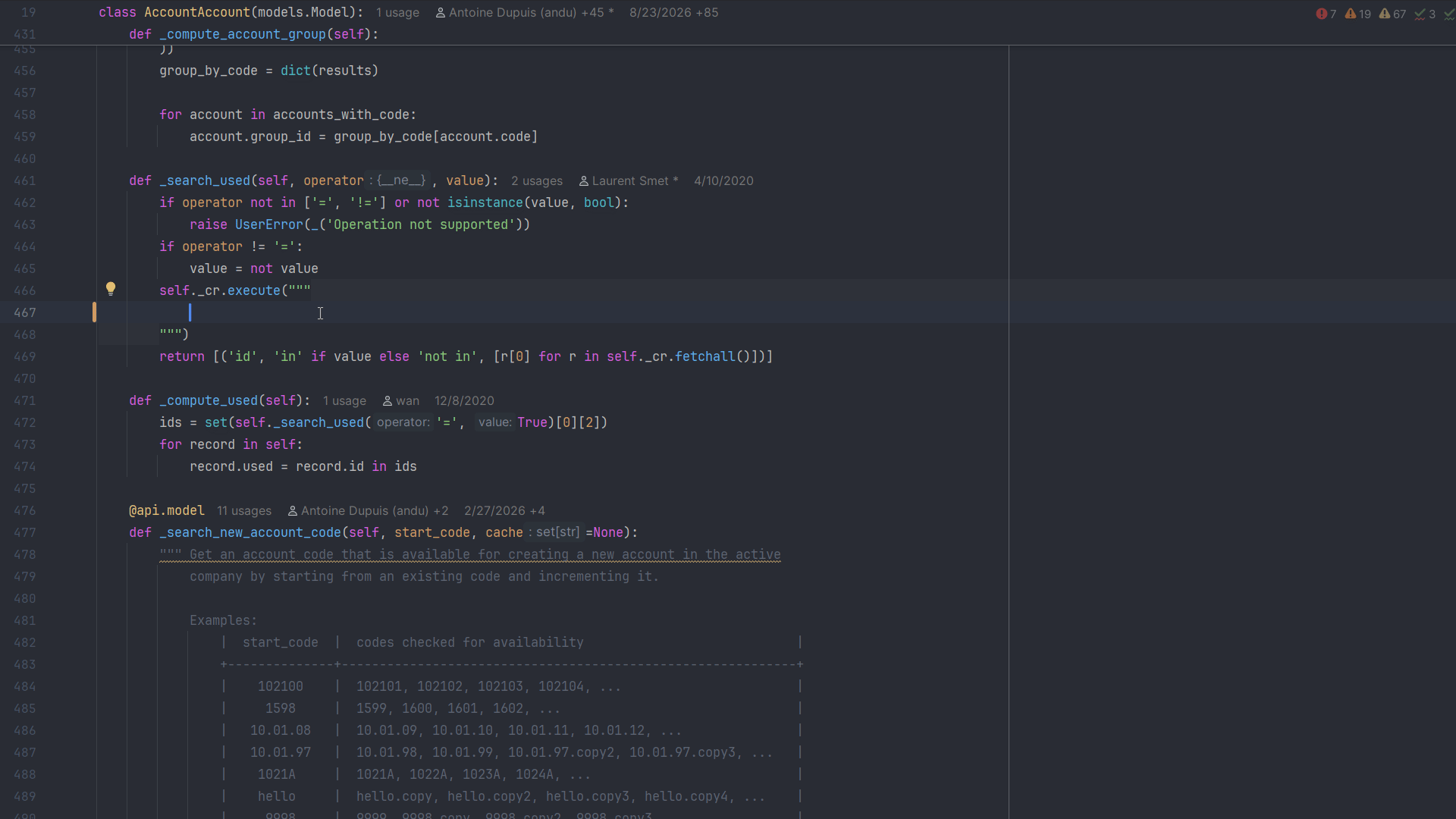Click line number 467 in gutter
Viewport: 1456px width, 819px height.
[x=24, y=313]
